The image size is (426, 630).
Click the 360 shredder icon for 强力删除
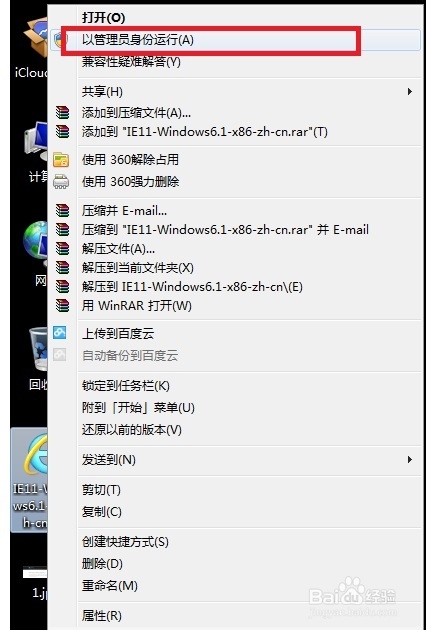click(x=61, y=181)
